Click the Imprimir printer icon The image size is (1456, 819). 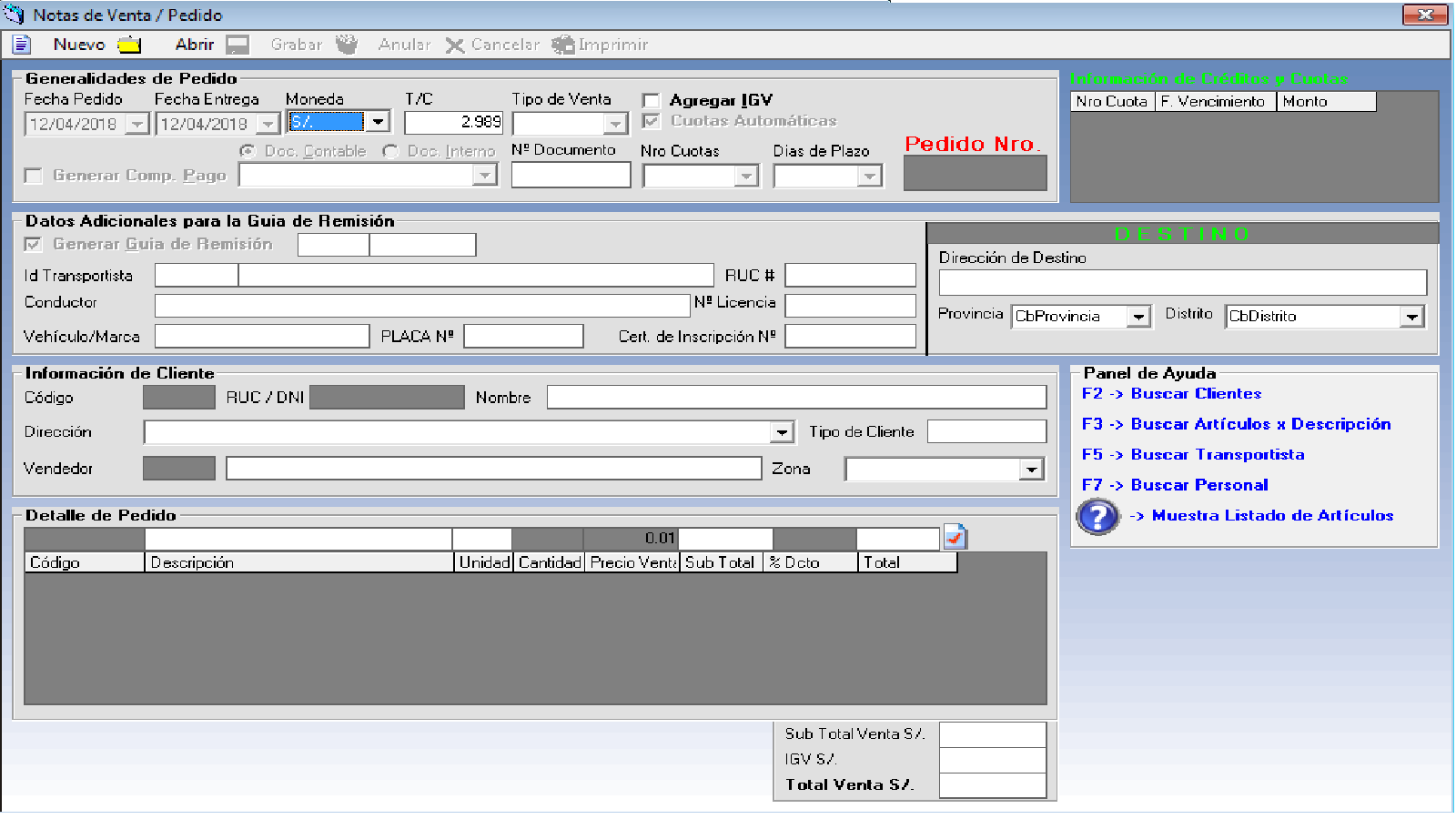563,45
